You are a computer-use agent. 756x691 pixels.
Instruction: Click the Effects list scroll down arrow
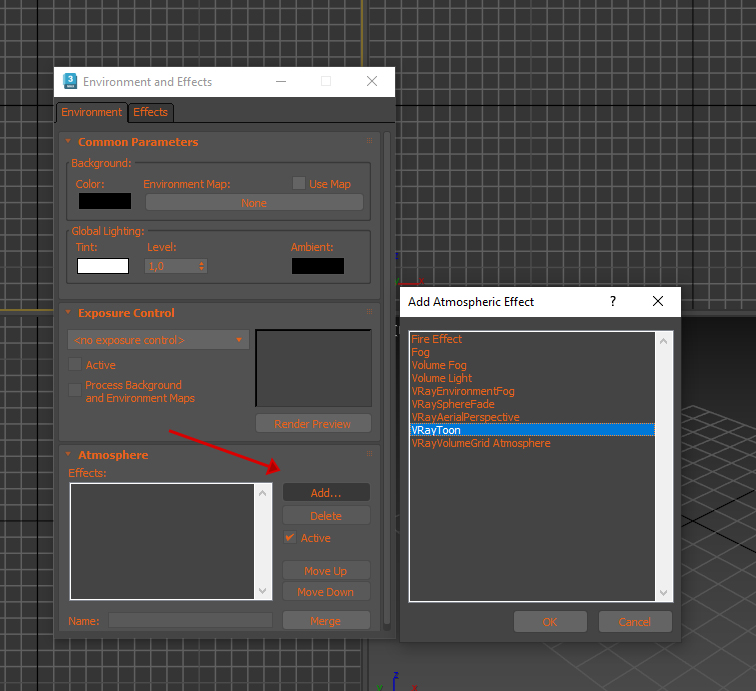pos(263,591)
